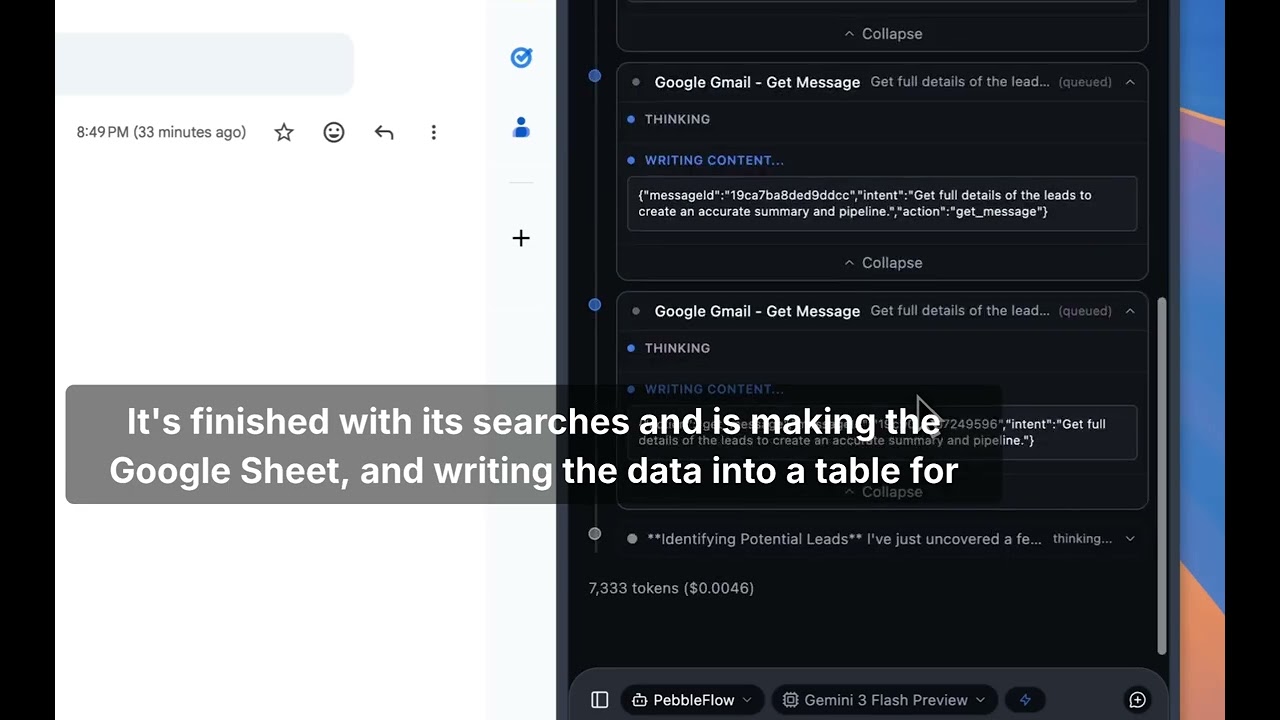The height and width of the screenshot is (720, 1280).
Task: Click the plus icon to get add-ons
Action: pos(521,238)
